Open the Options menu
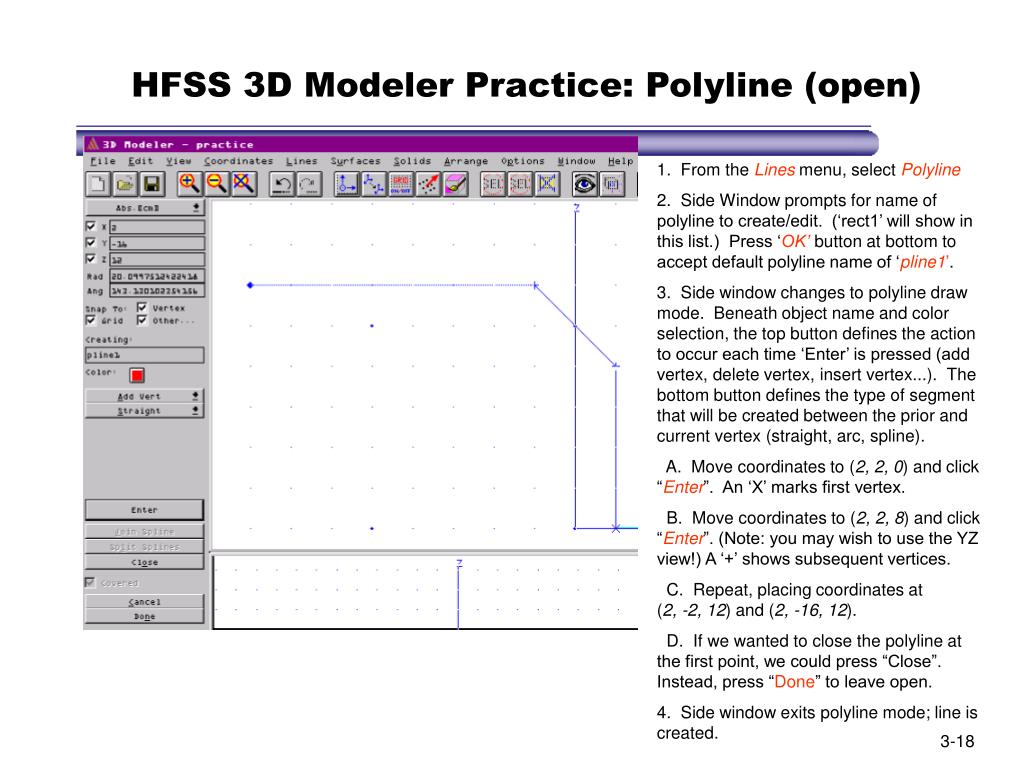Viewport: 1024px width, 768px height. [x=522, y=161]
